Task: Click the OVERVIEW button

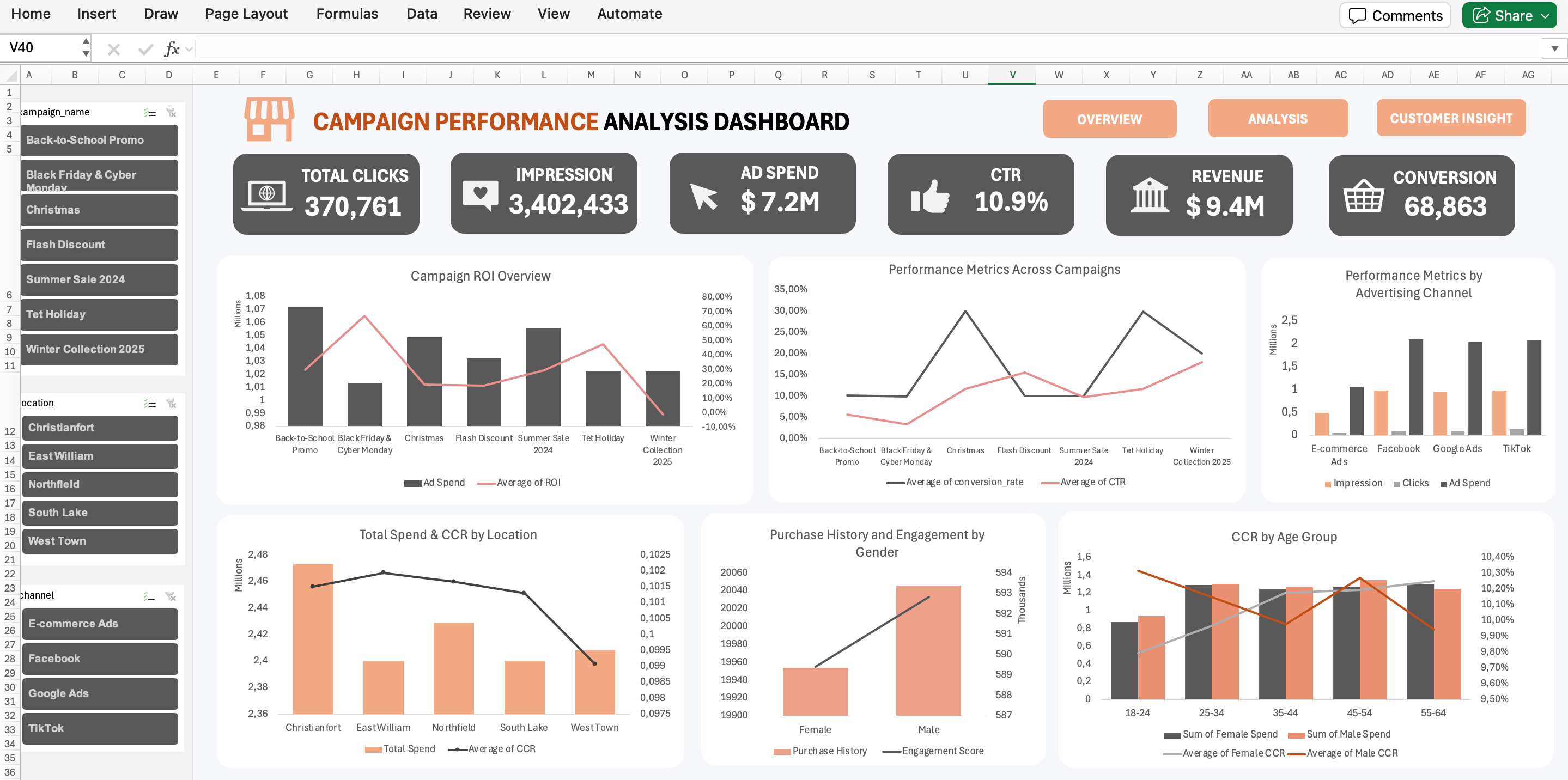Action: pos(1109,119)
